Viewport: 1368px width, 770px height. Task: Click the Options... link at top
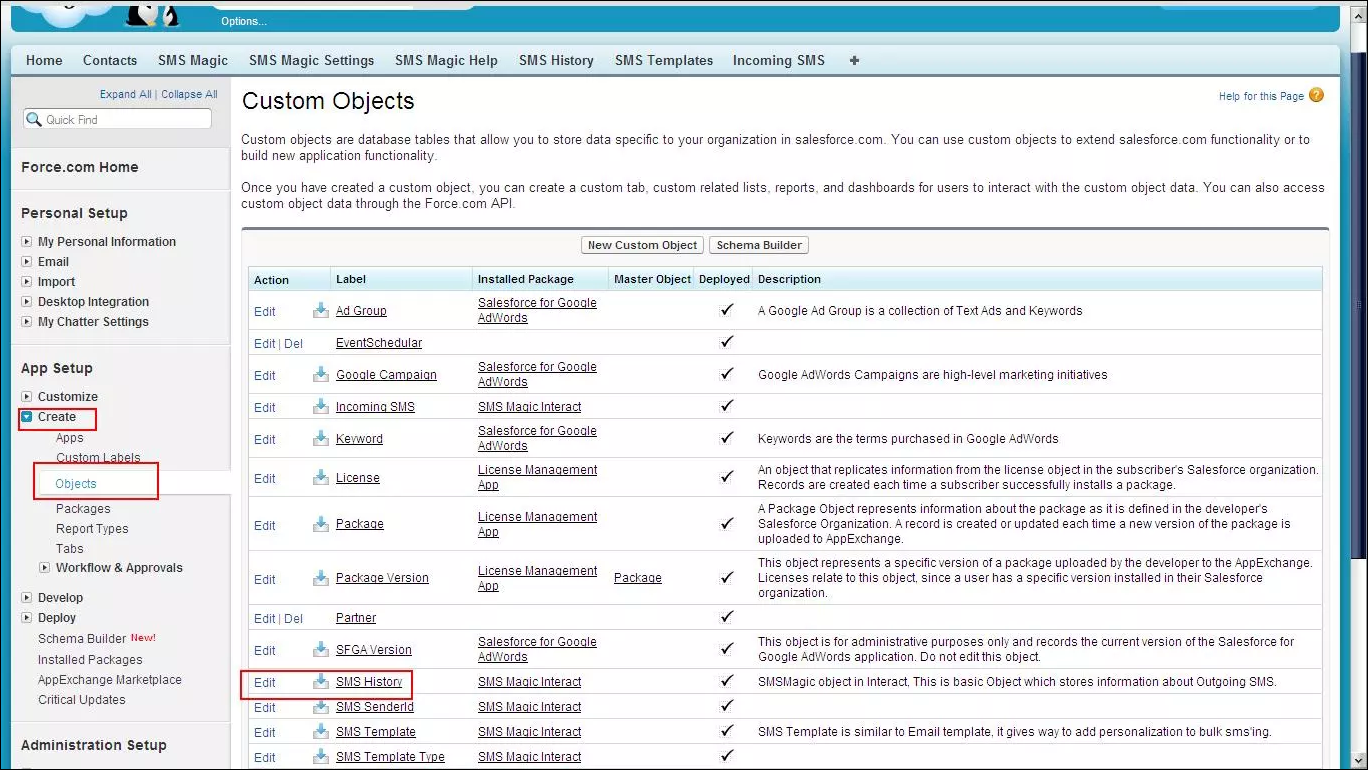pos(244,21)
